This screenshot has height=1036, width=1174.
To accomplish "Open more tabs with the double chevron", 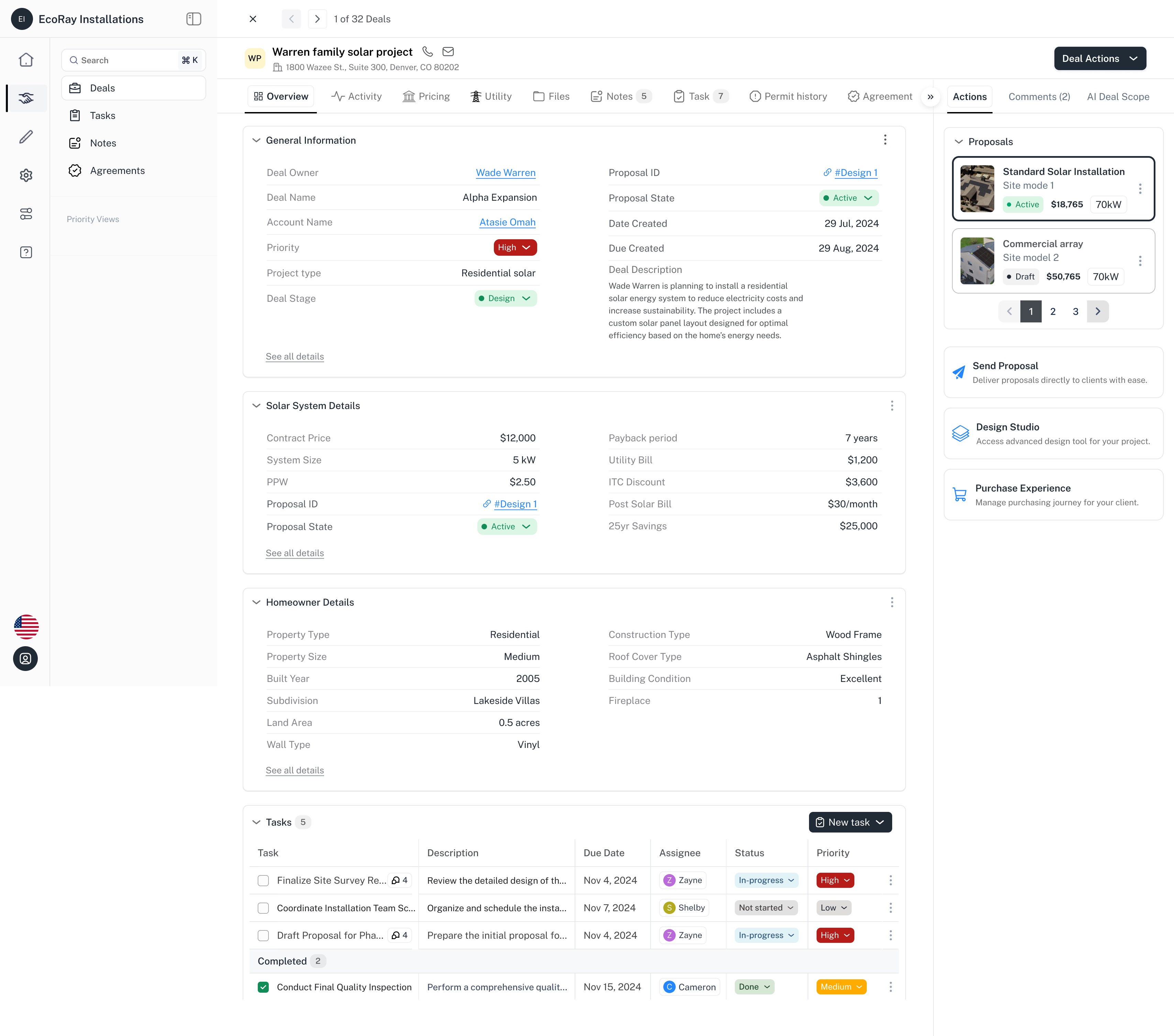I will (x=930, y=97).
